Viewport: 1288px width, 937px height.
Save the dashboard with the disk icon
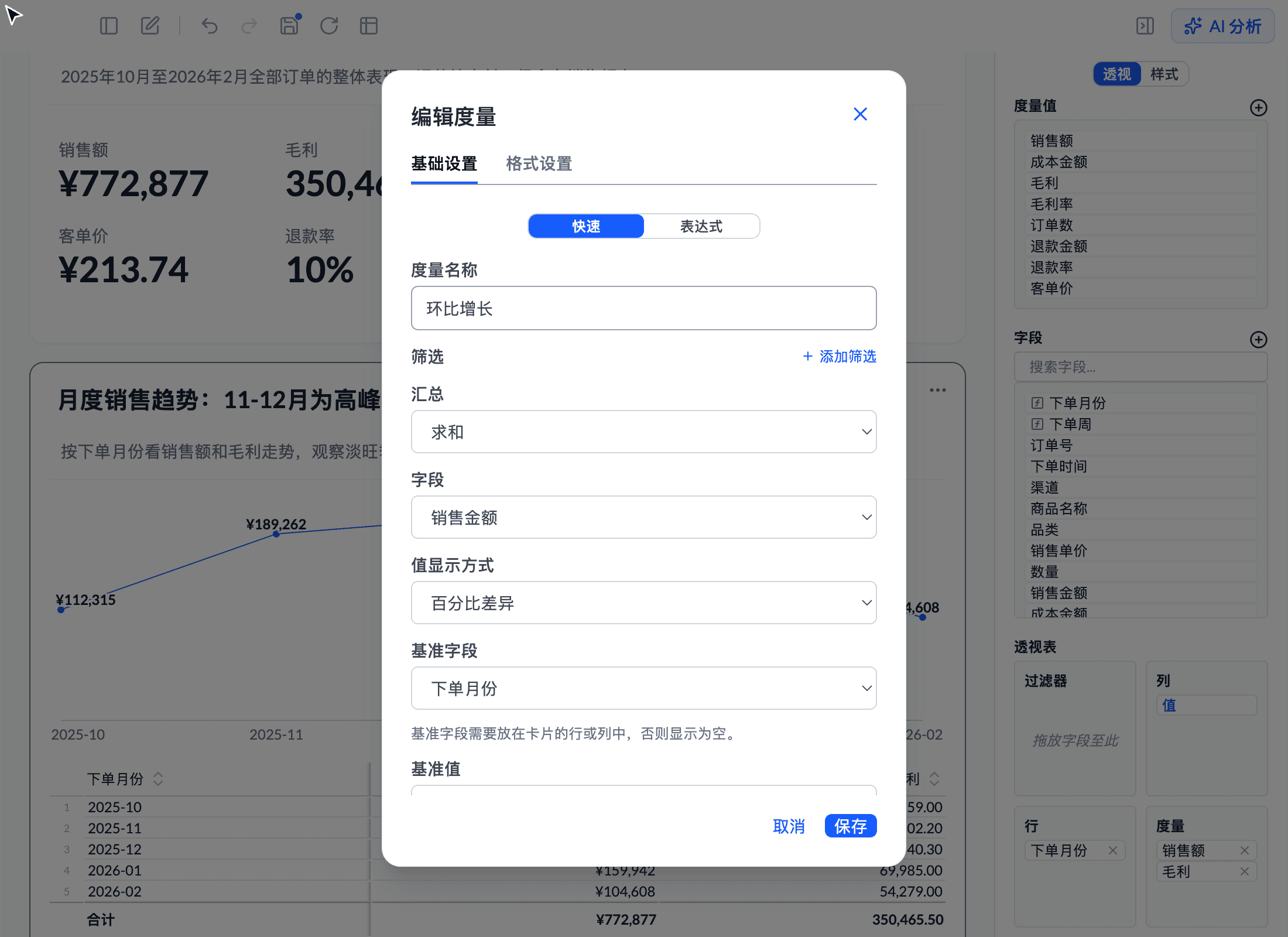[x=289, y=26]
